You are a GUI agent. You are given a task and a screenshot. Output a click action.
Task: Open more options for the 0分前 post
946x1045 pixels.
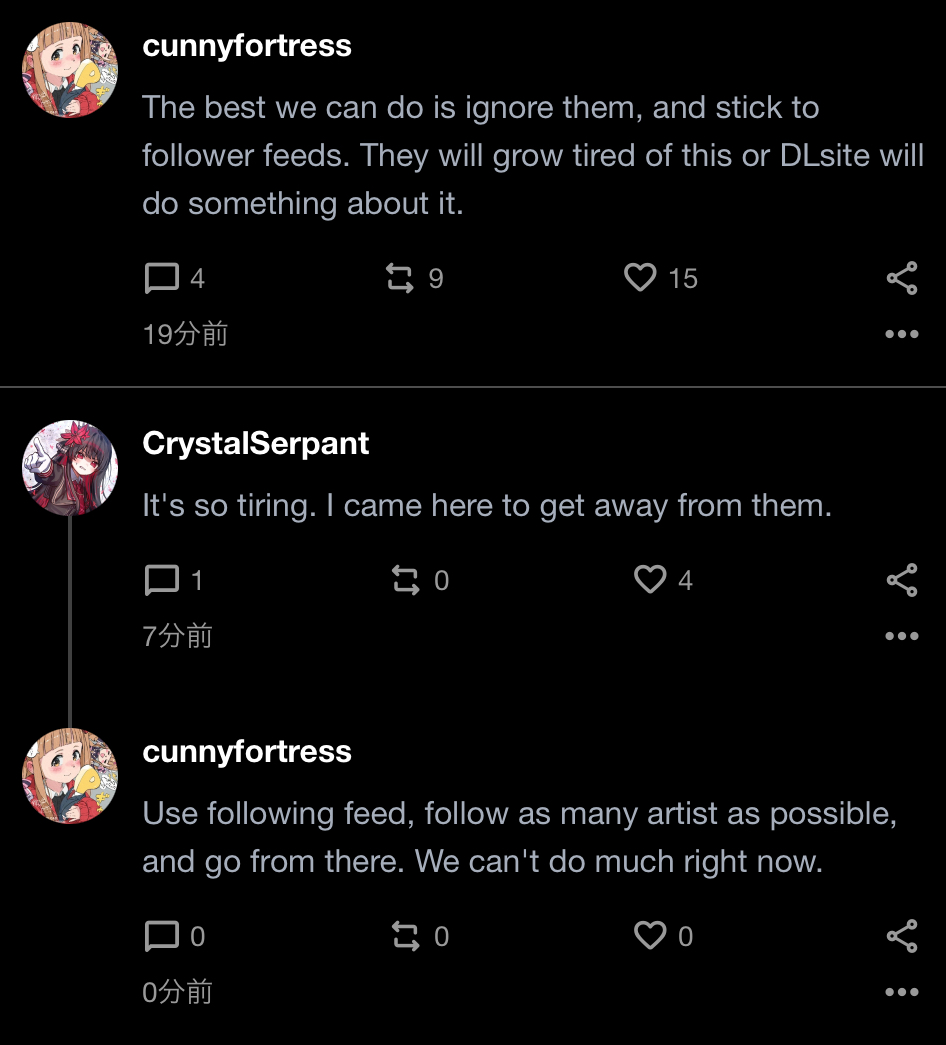902,992
